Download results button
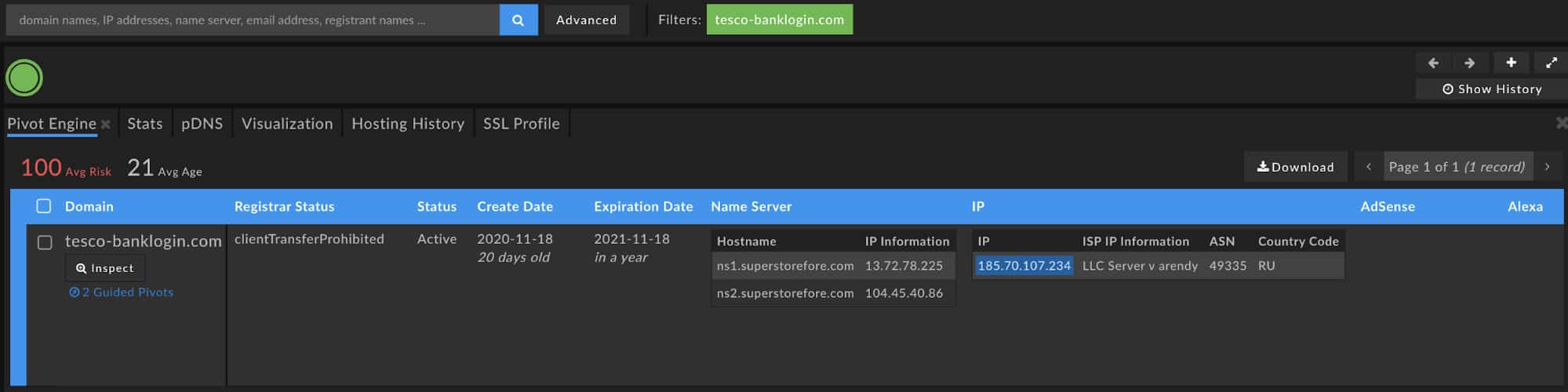Image resolution: width=1568 pixels, height=392 pixels. 1296,166
